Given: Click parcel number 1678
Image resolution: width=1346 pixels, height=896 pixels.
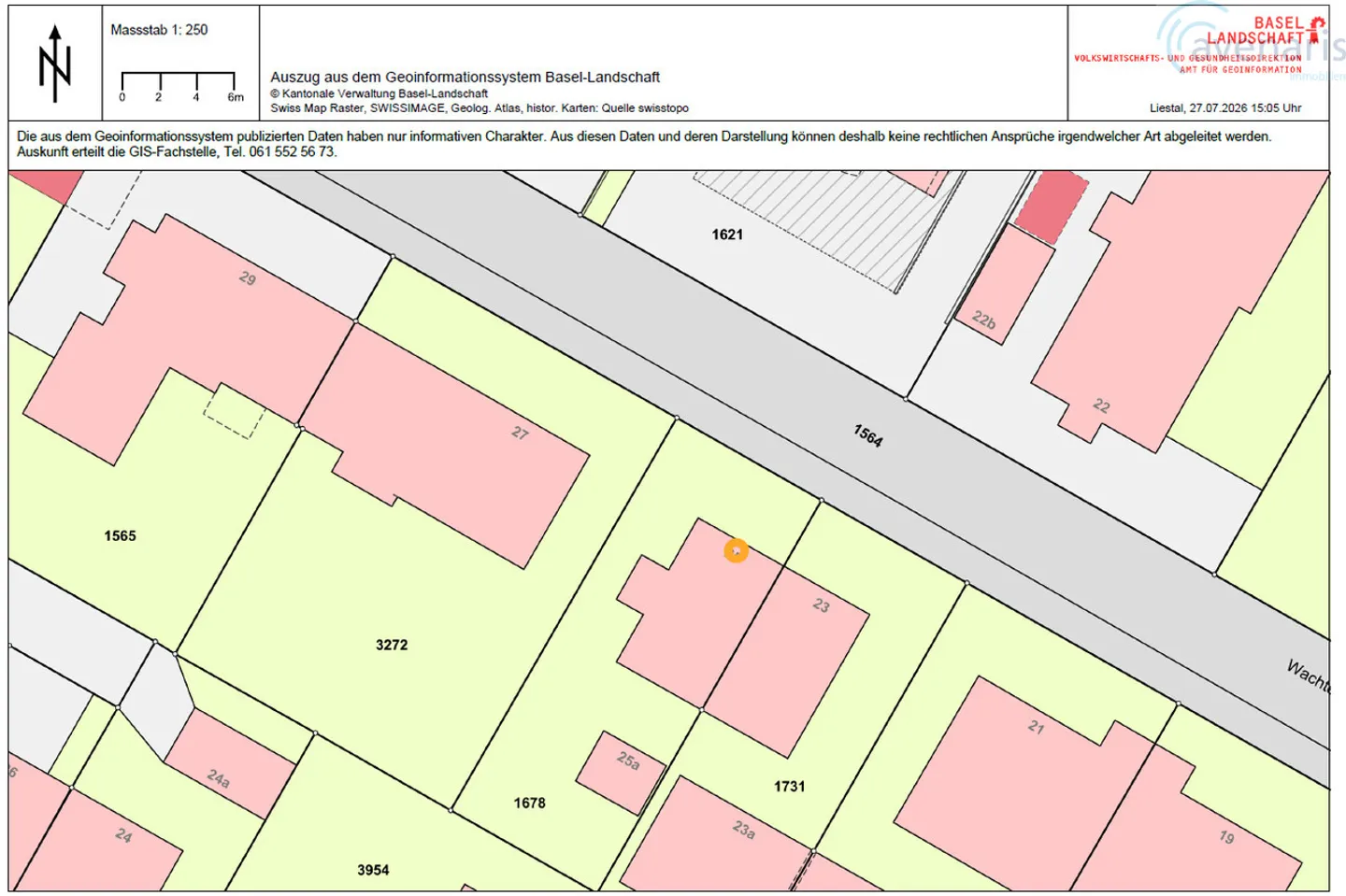Looking at the screenshot, I should pos(529,803).
